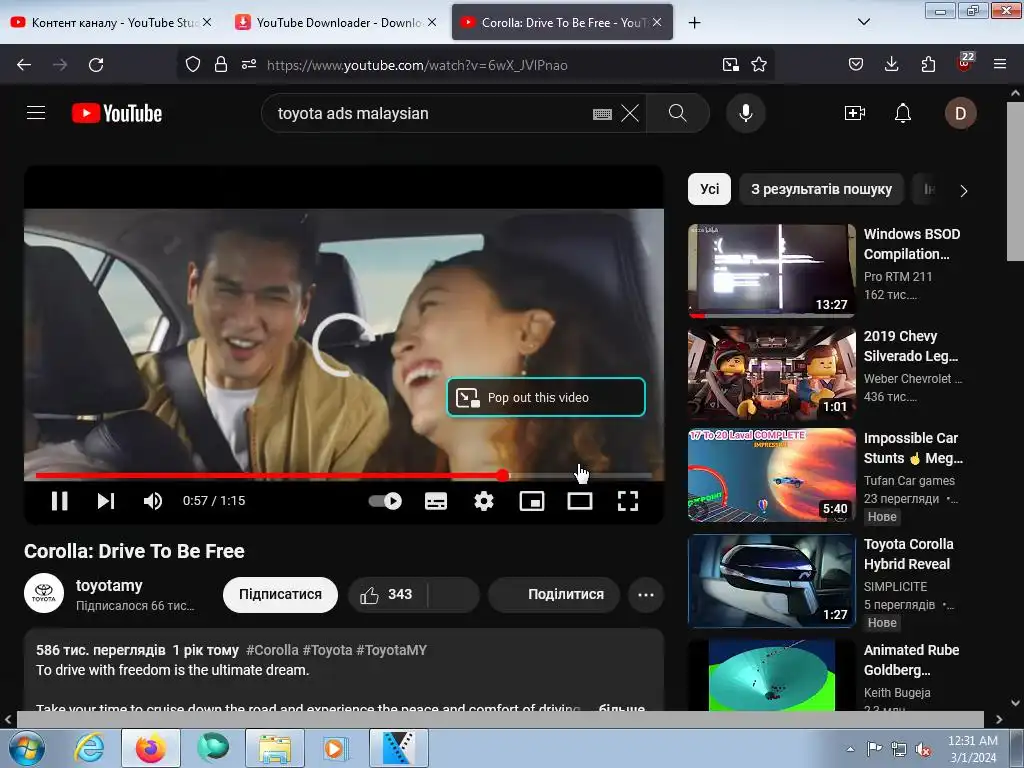The width and height of the screenshot is (1024, 768).
Task: Open more actions three-dot menu
Action: click(x=646, y=594)
